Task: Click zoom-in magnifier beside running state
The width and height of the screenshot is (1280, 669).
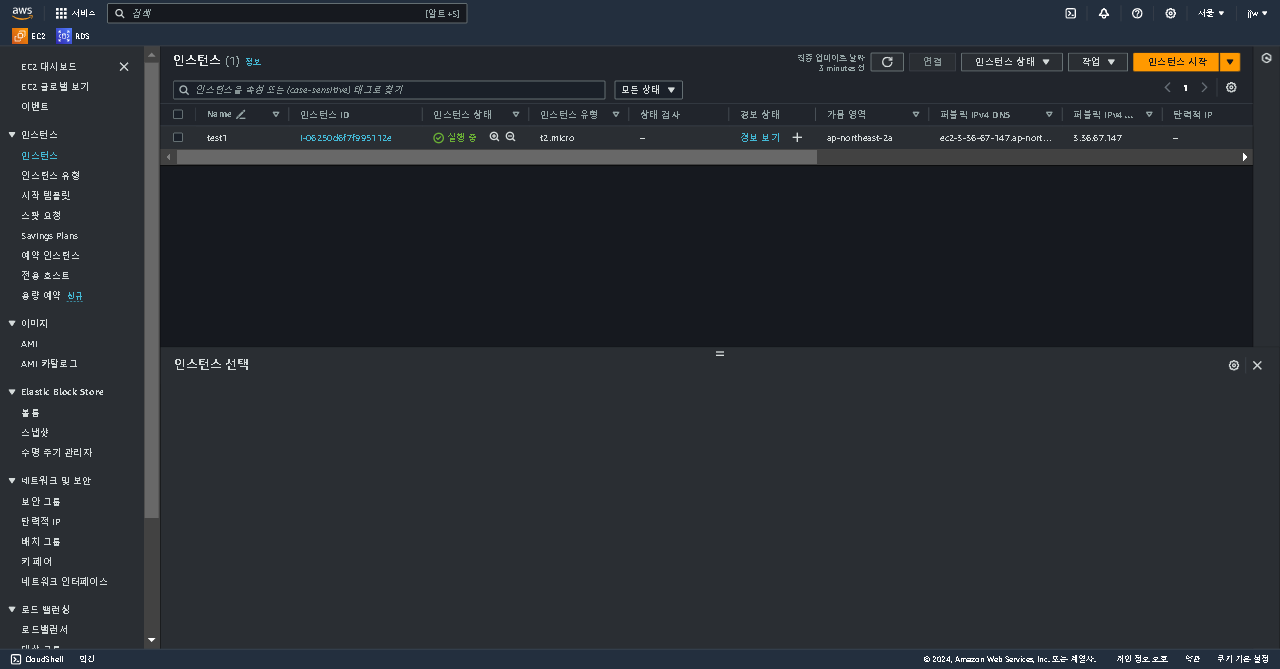Action: [x=494, y=137]
